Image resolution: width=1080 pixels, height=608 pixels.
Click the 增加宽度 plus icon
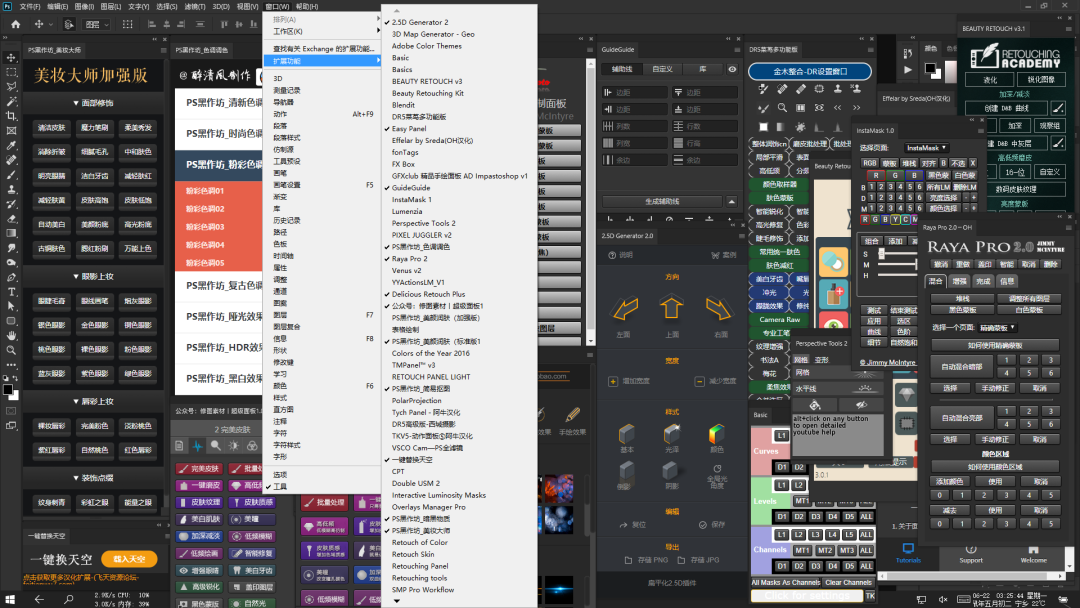tap(613, 381)
